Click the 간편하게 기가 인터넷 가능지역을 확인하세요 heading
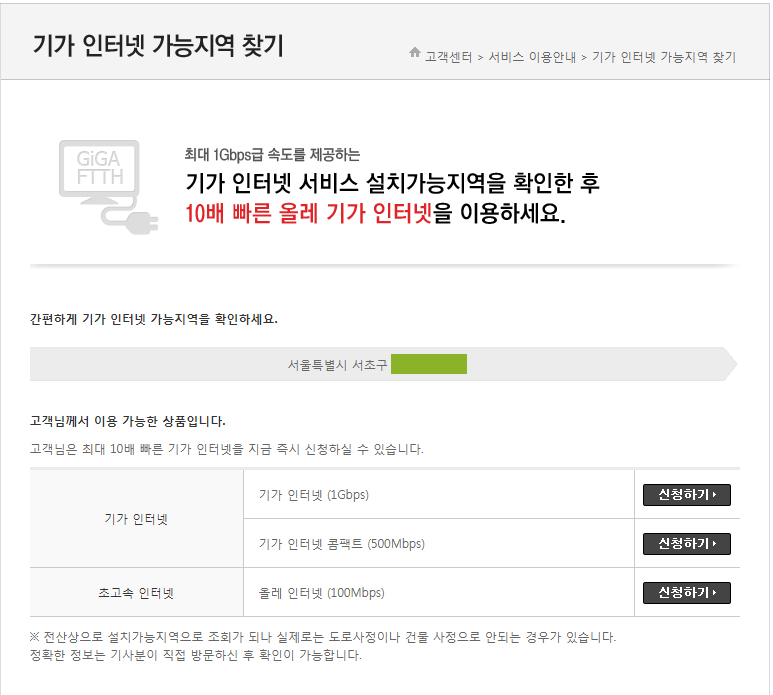Screen dimensions: 773x695 tap(154, 319)
